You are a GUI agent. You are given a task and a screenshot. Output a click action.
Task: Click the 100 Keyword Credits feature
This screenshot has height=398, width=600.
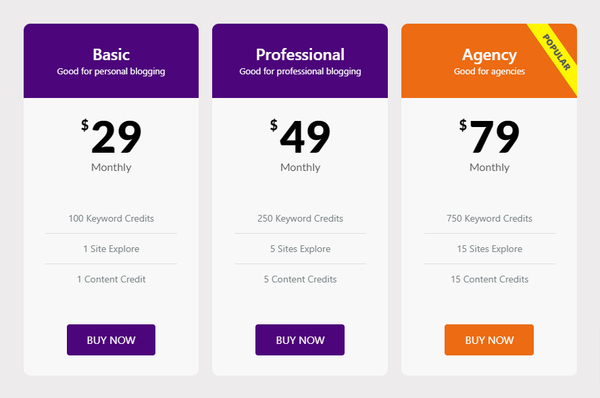pos(111,219)
